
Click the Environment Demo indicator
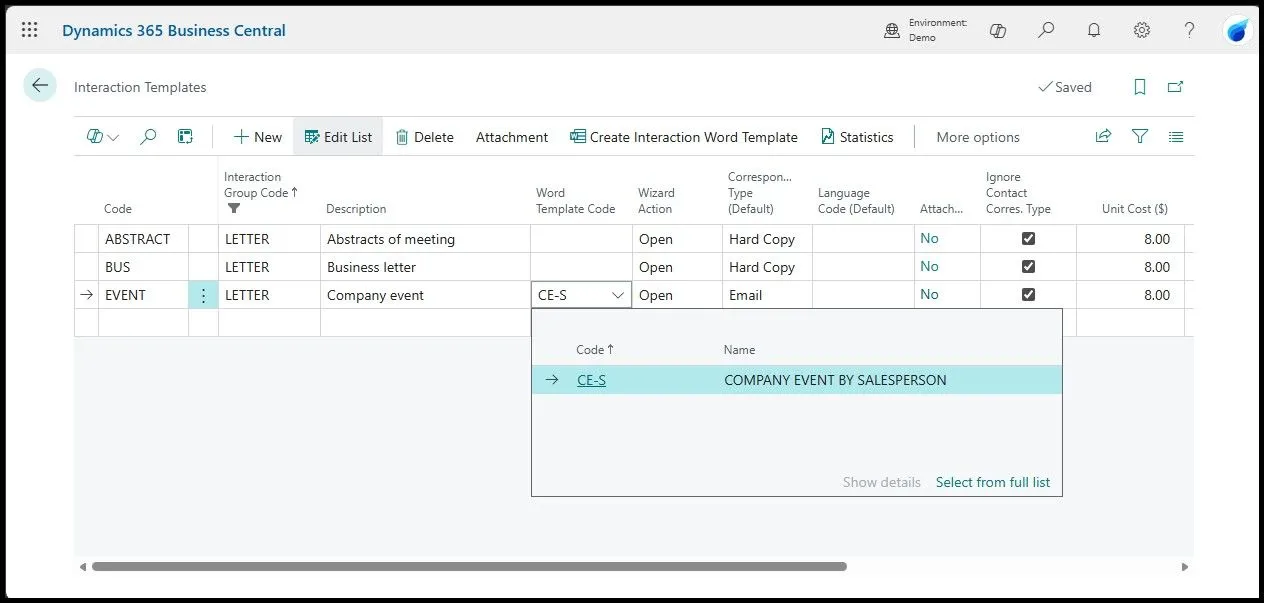pyautogui.click(x=926, y=30)
